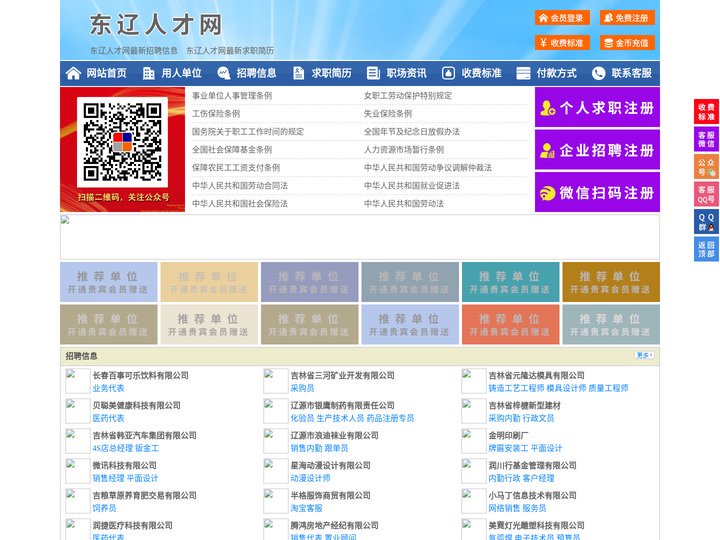Open 吉林省三河矿业开发有限公司 link

coord(343,375)
